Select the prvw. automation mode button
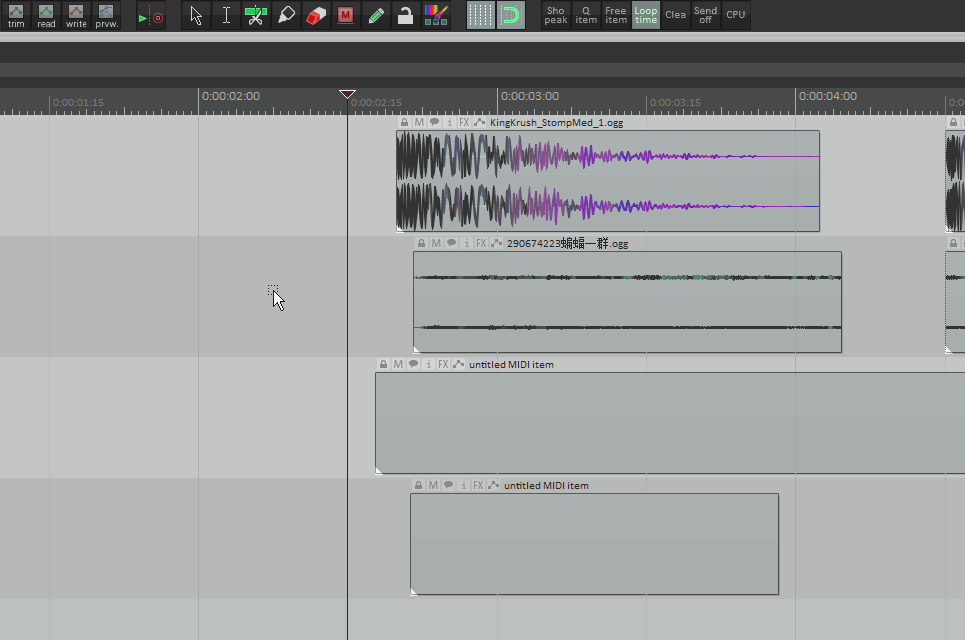 (x=106, y=15)
